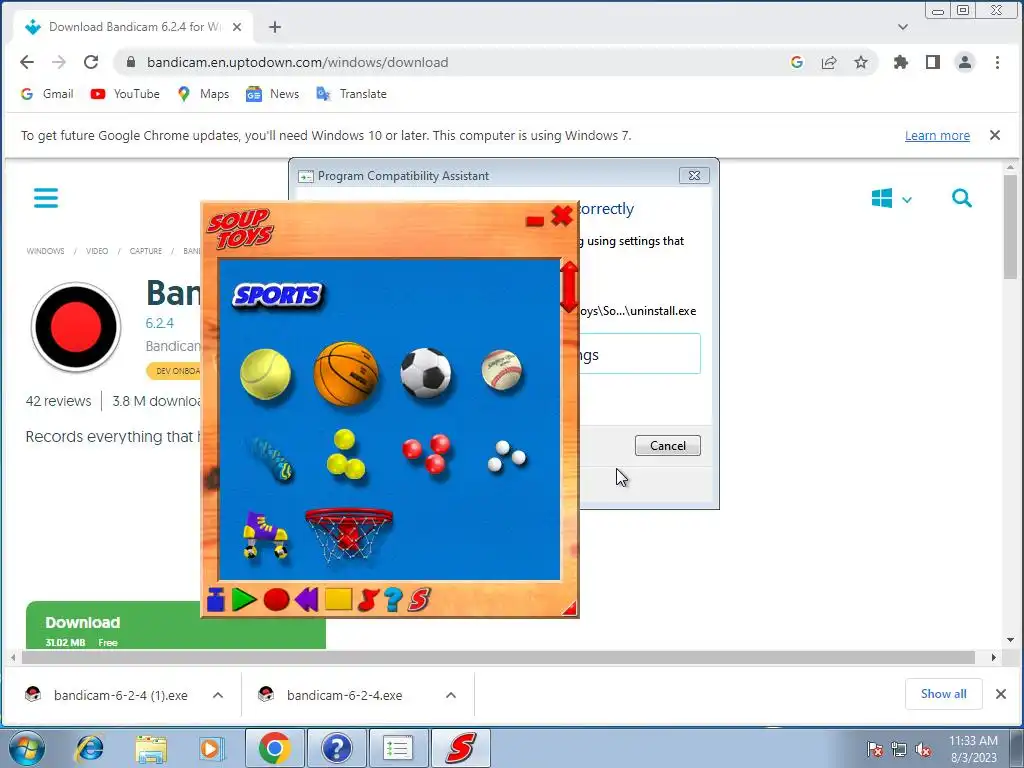This screenshot has height=768, width=1024.
Task: Pick the tennis ball toy
Action: 265,374
